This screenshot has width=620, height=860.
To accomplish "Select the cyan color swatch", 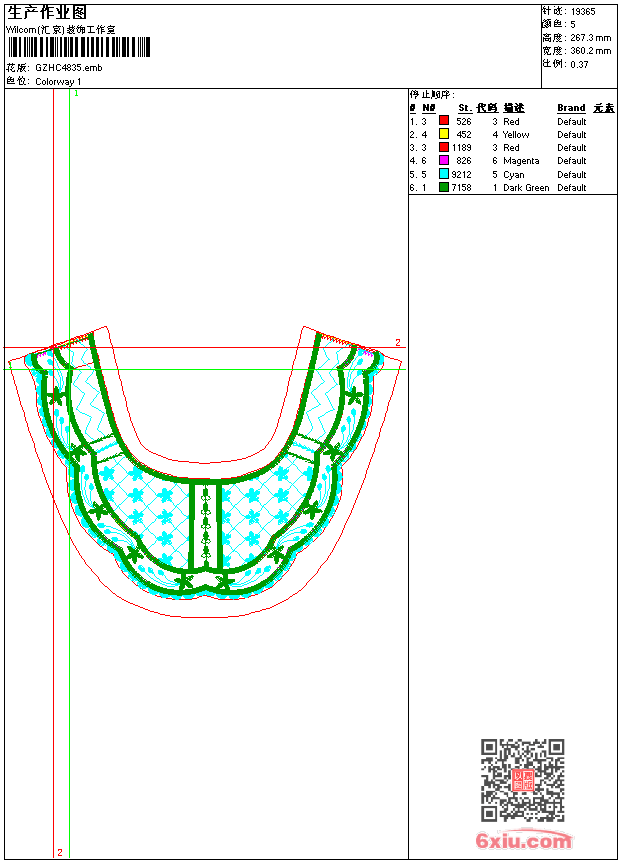I will tap(444, 174).
